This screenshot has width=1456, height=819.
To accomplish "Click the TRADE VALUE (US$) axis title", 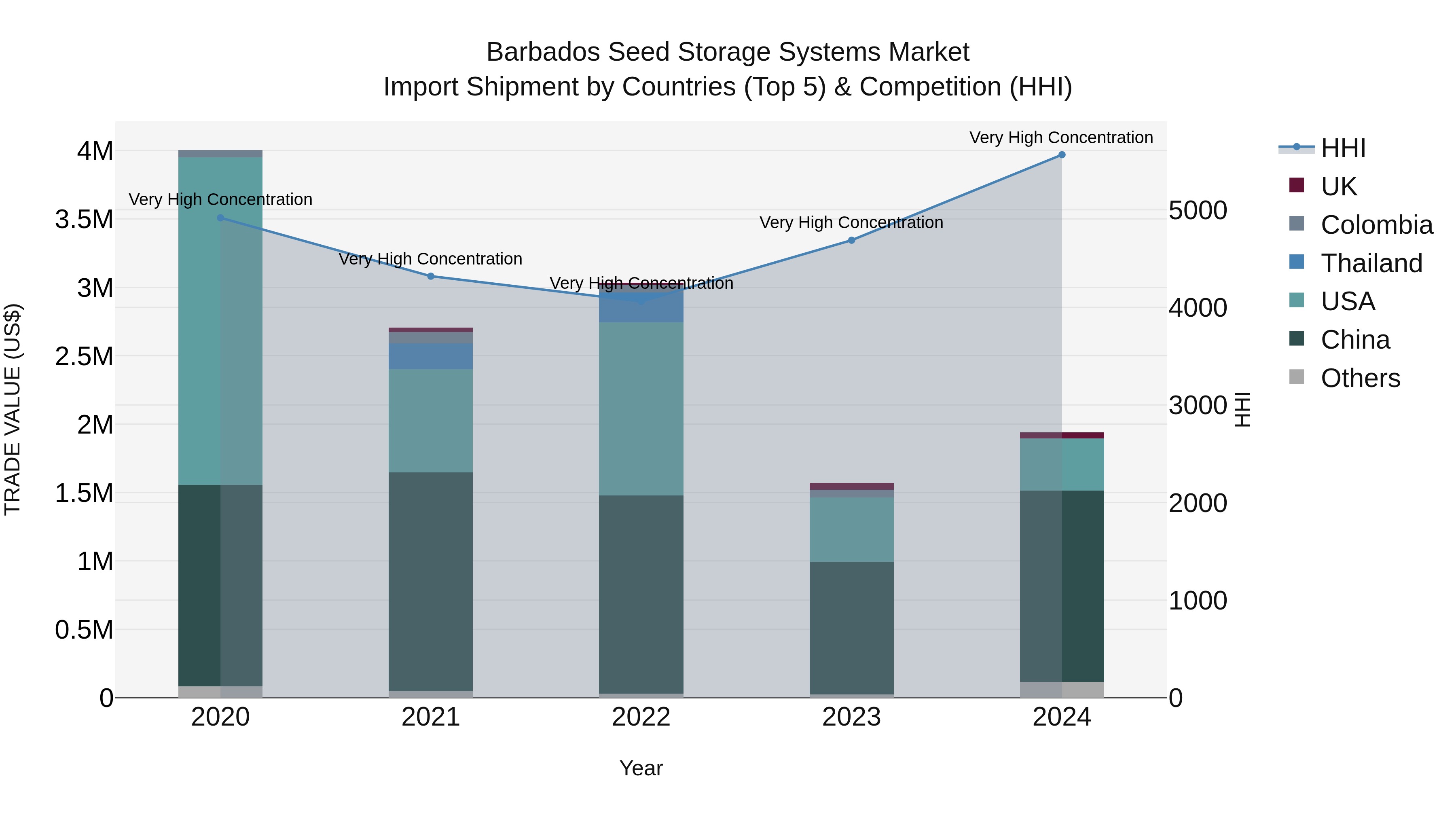I will [x=13, y=409].
